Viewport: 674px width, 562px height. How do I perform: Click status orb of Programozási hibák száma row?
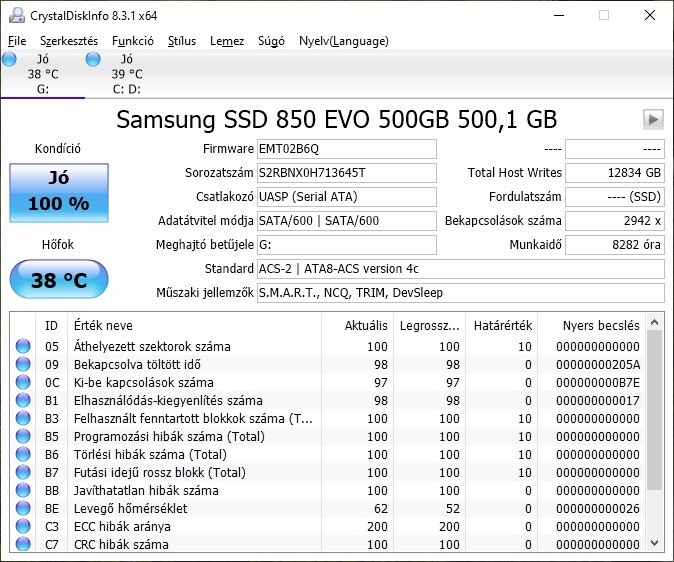23,436
